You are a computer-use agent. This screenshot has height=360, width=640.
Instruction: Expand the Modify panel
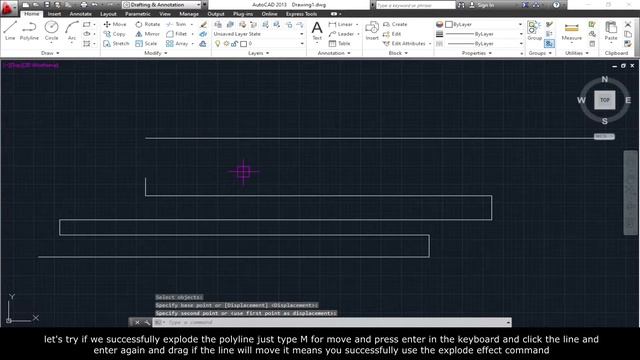pyautogui.click(x=156, y=53)
